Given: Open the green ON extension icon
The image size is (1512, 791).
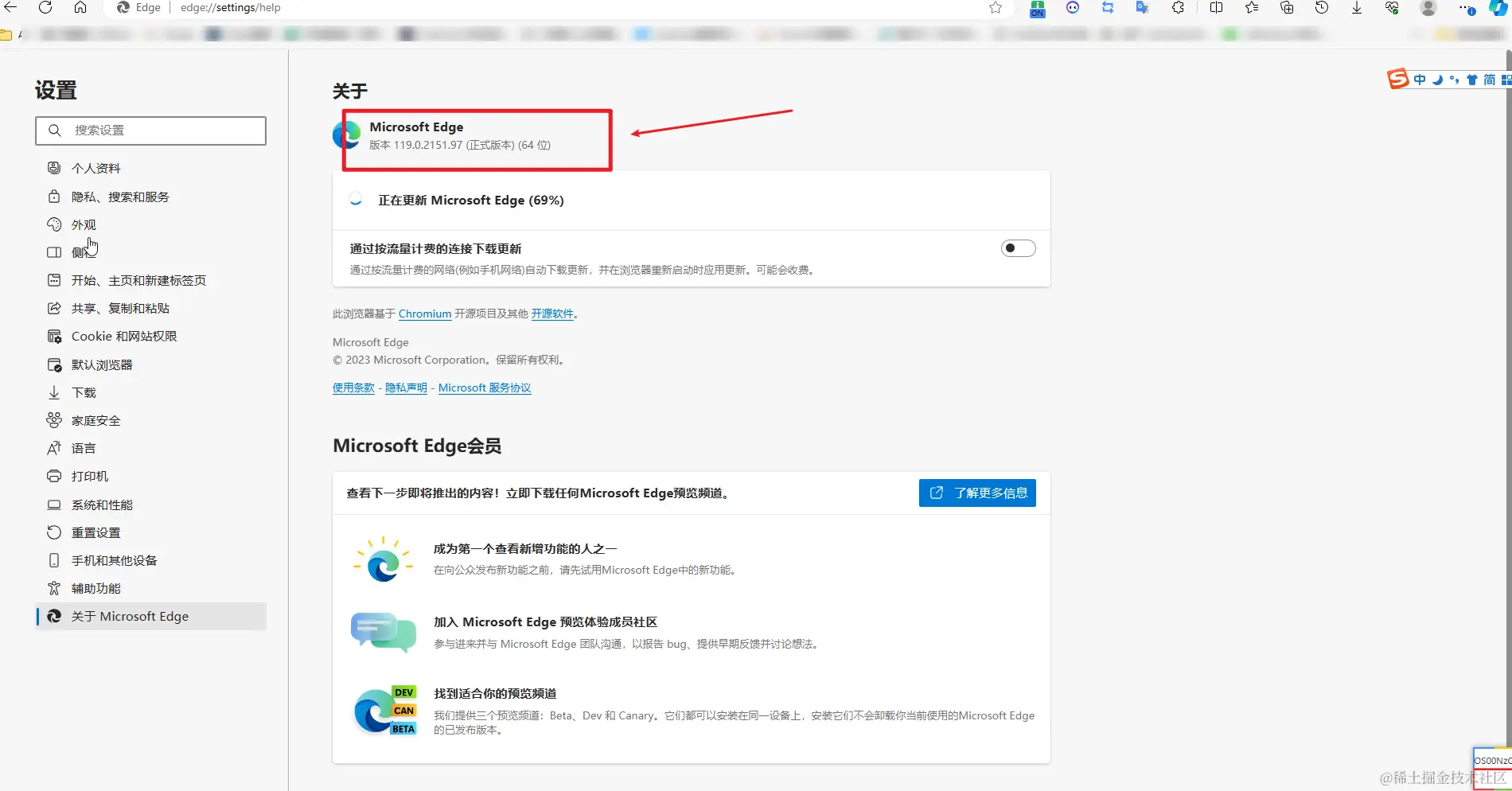Looking at the screenshot, I should point(1038,8).
